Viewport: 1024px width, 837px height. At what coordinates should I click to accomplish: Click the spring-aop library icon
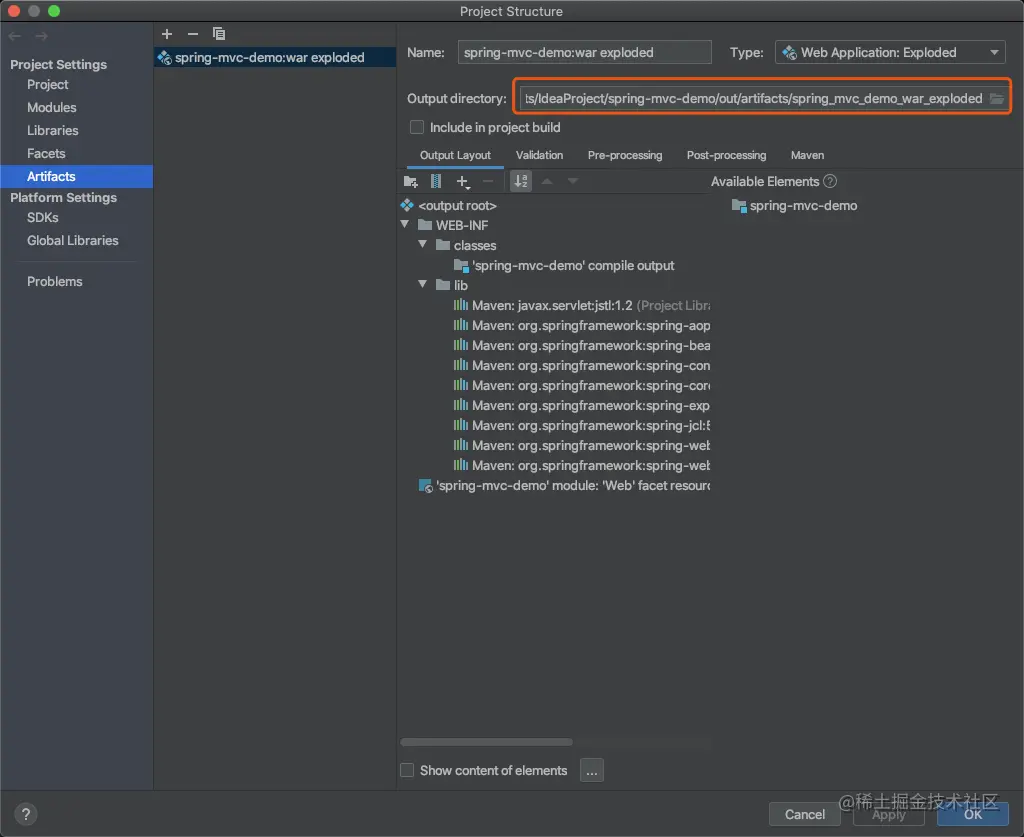(x=460, y=325)
